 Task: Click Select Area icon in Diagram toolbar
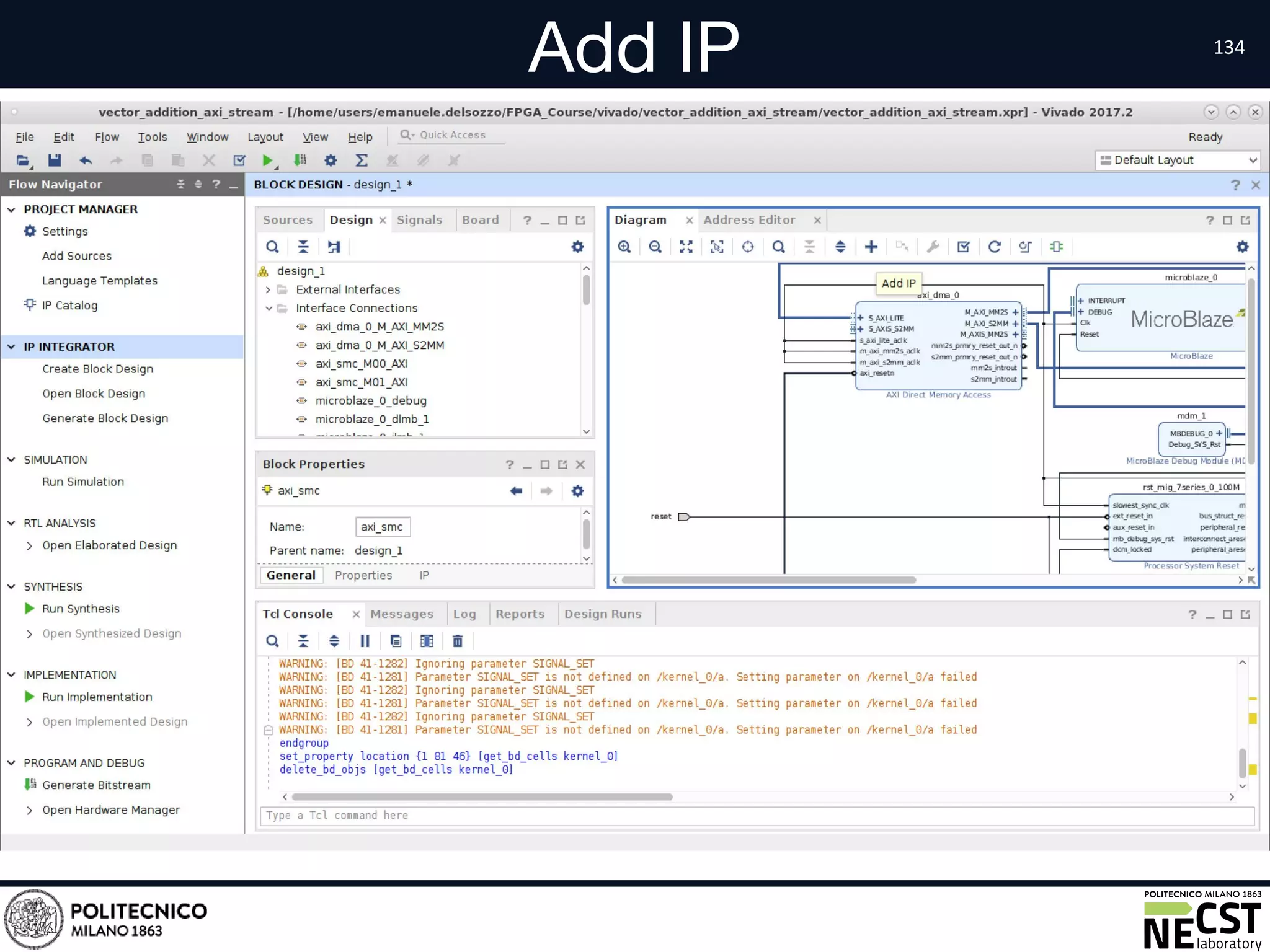717,247
